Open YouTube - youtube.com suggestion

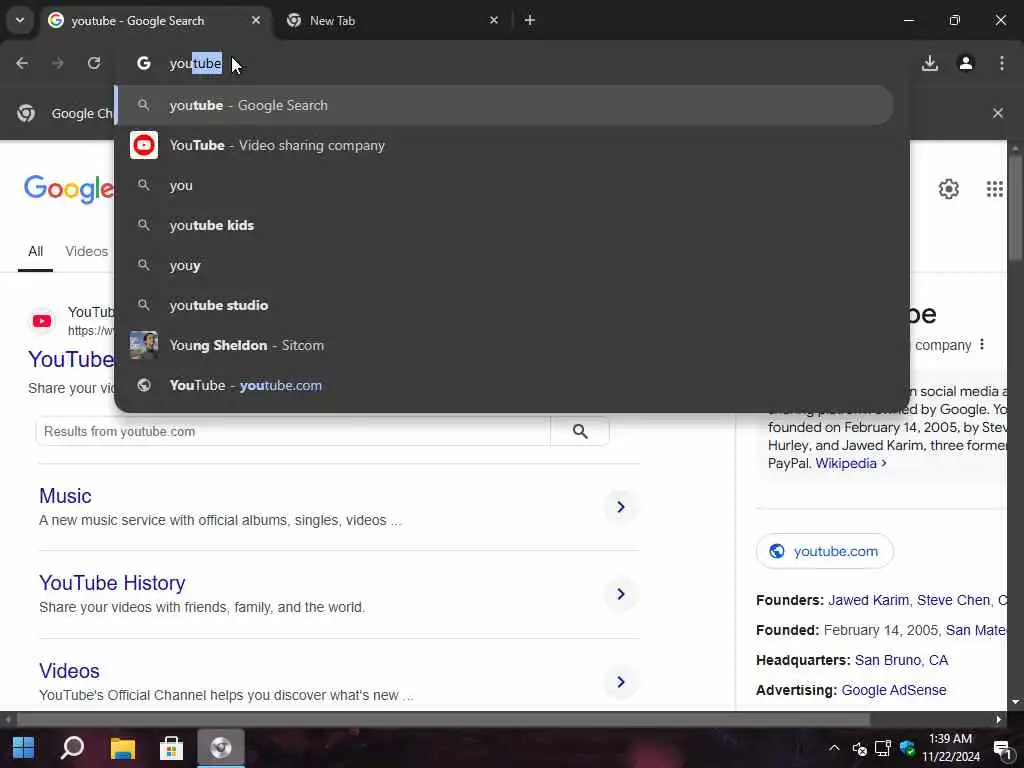[504, 385]
